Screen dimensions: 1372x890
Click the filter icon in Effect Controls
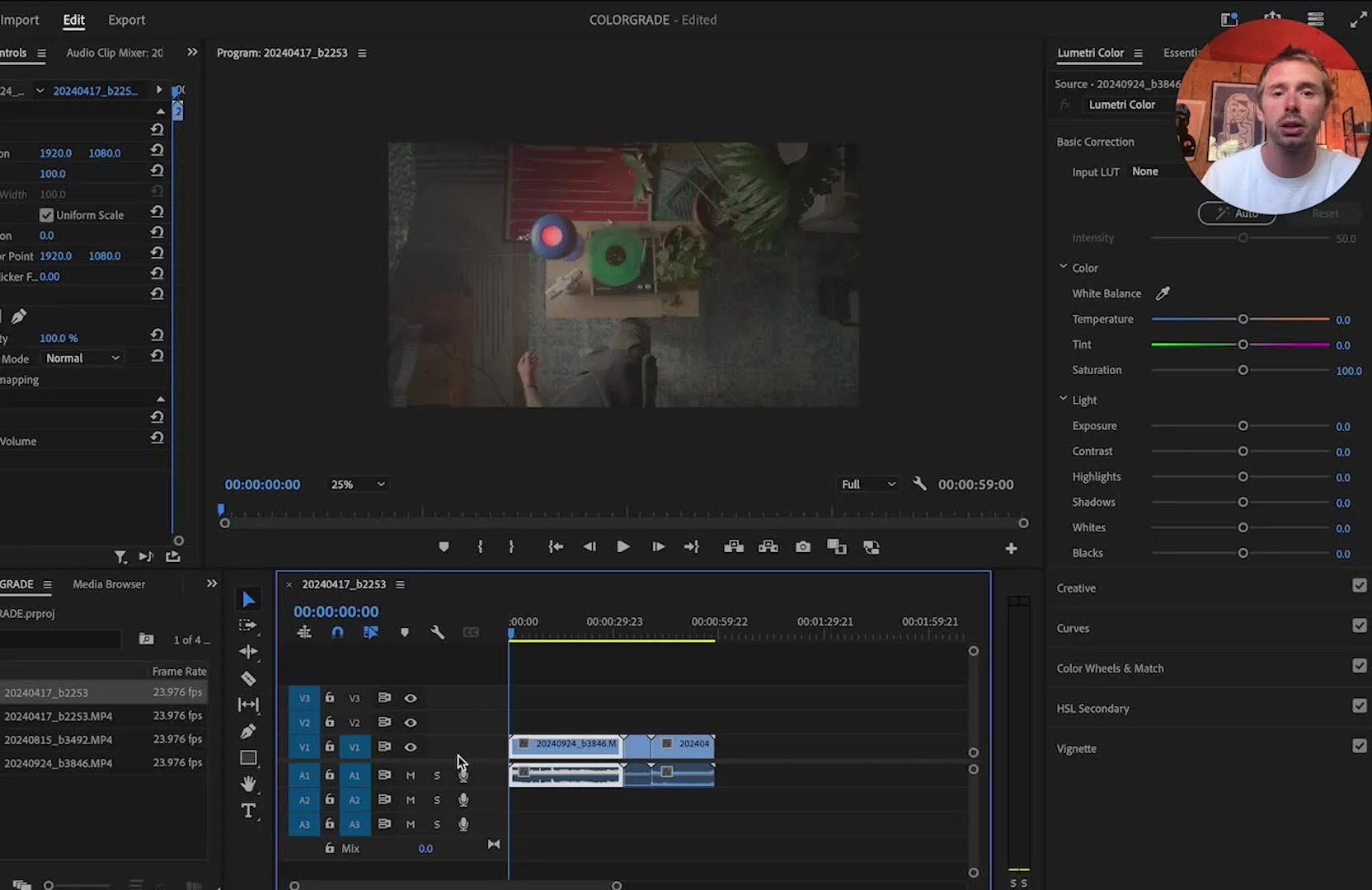click(120, 557)
